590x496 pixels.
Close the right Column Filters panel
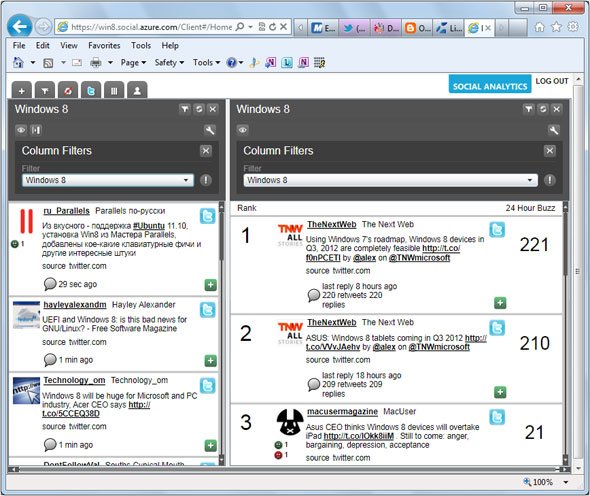click(x=549, y=151)
